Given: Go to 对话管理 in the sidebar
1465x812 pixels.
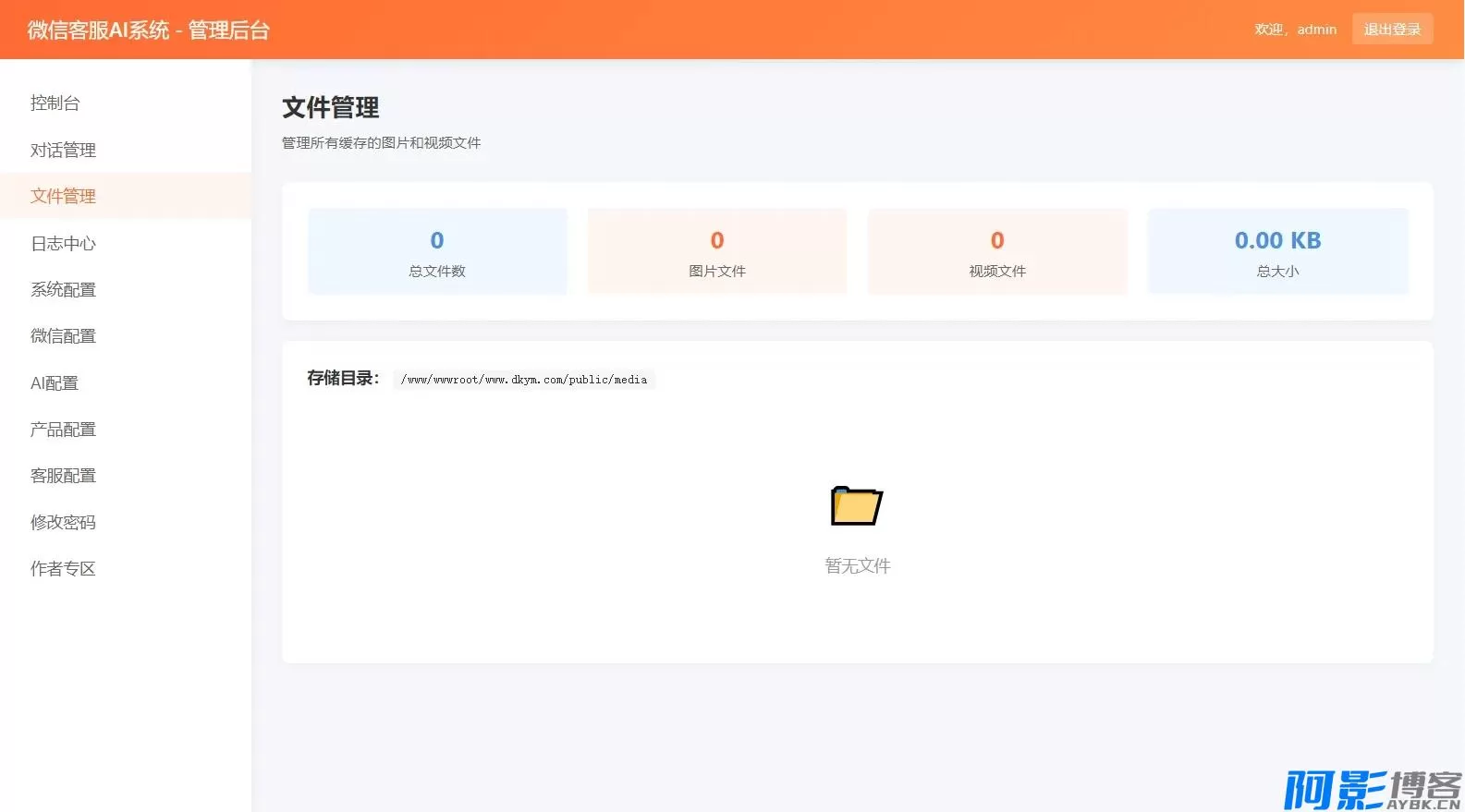Looking at the screenshot, I should 63,150.
